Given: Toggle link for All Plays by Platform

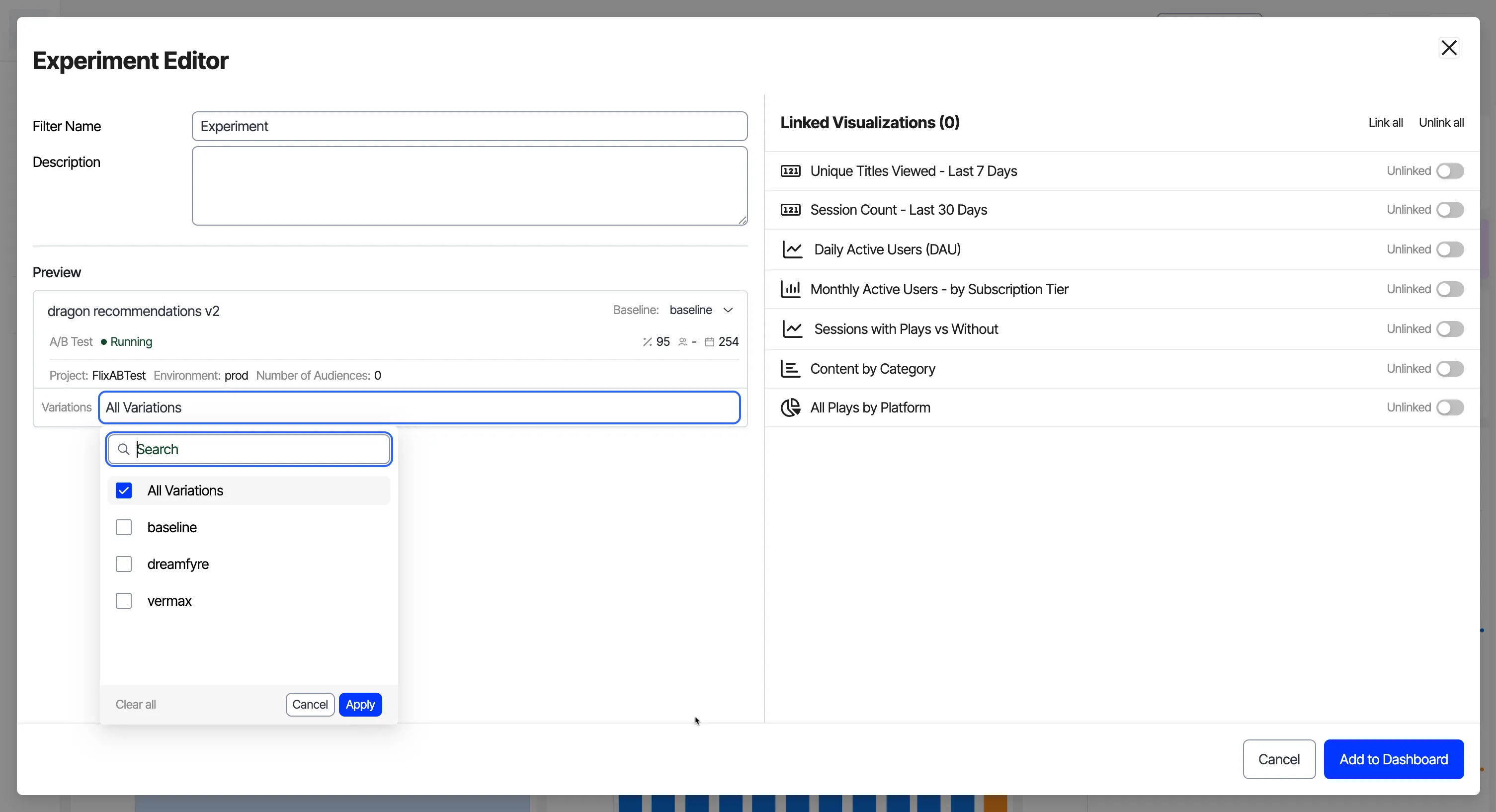Looking at the screenshot, I should pos(1450,408).
